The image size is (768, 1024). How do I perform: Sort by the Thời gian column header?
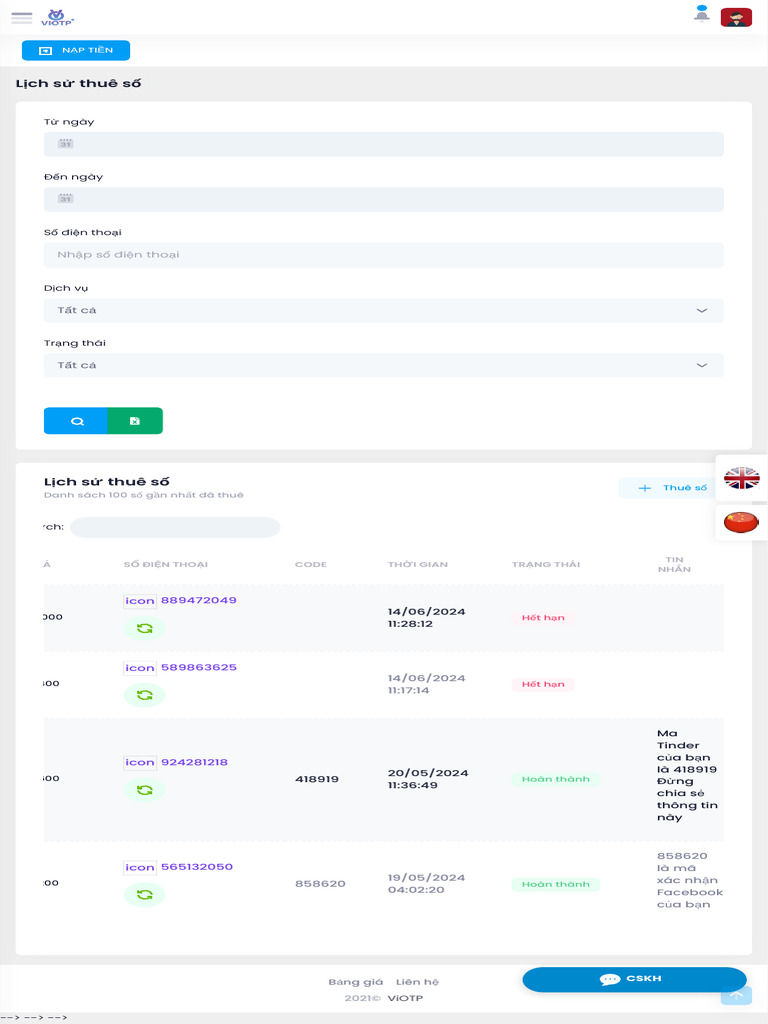[x=417, y=565]
